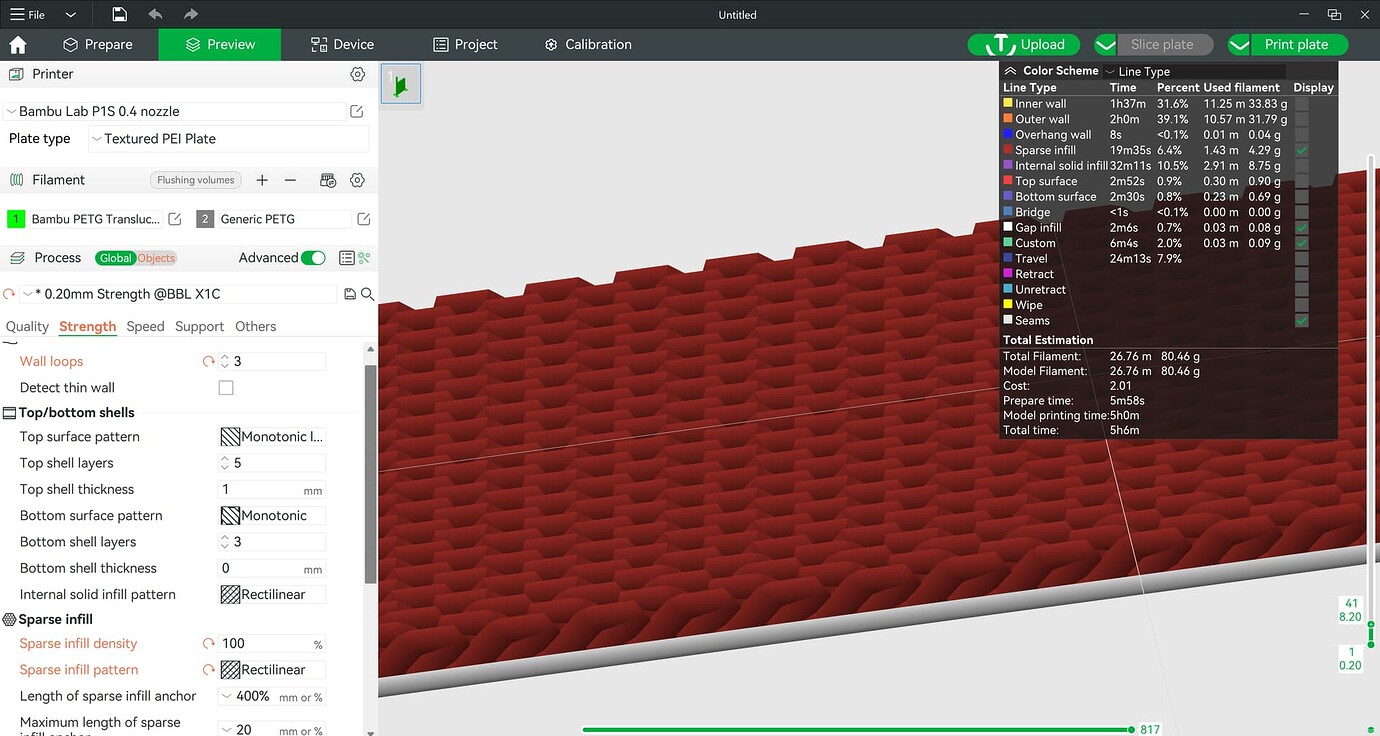The height and width of the screenshot is (736, 1380).
Task: Edit the Bambu Lab P1S printer preset
Action: [x=357, y=112]
